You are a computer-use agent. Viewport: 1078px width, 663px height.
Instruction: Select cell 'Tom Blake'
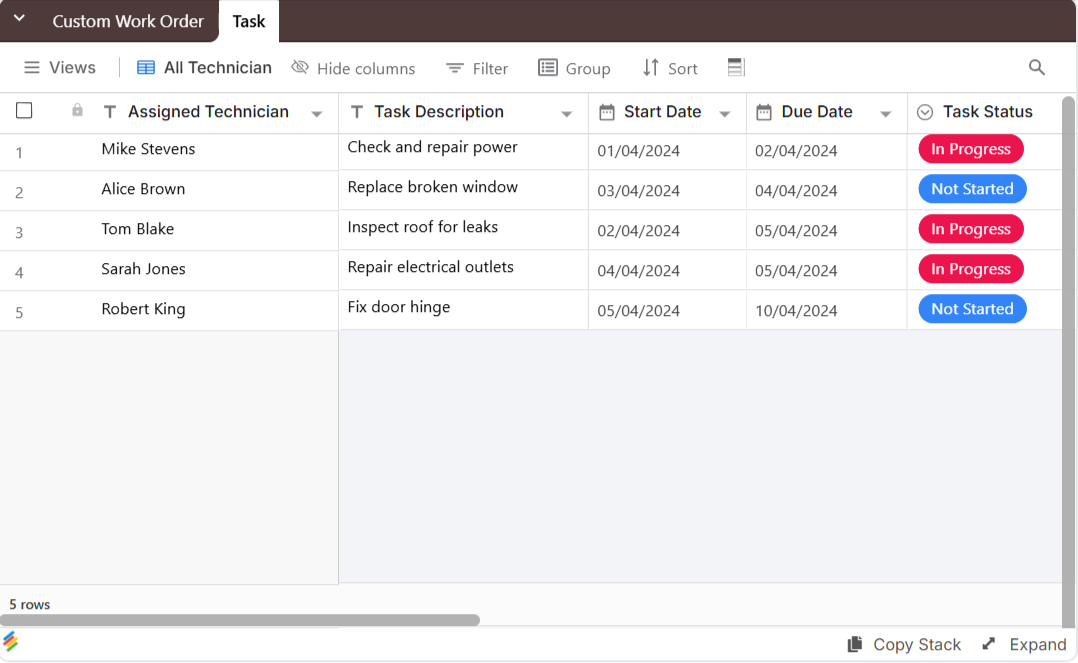click(x=138, y=228)
